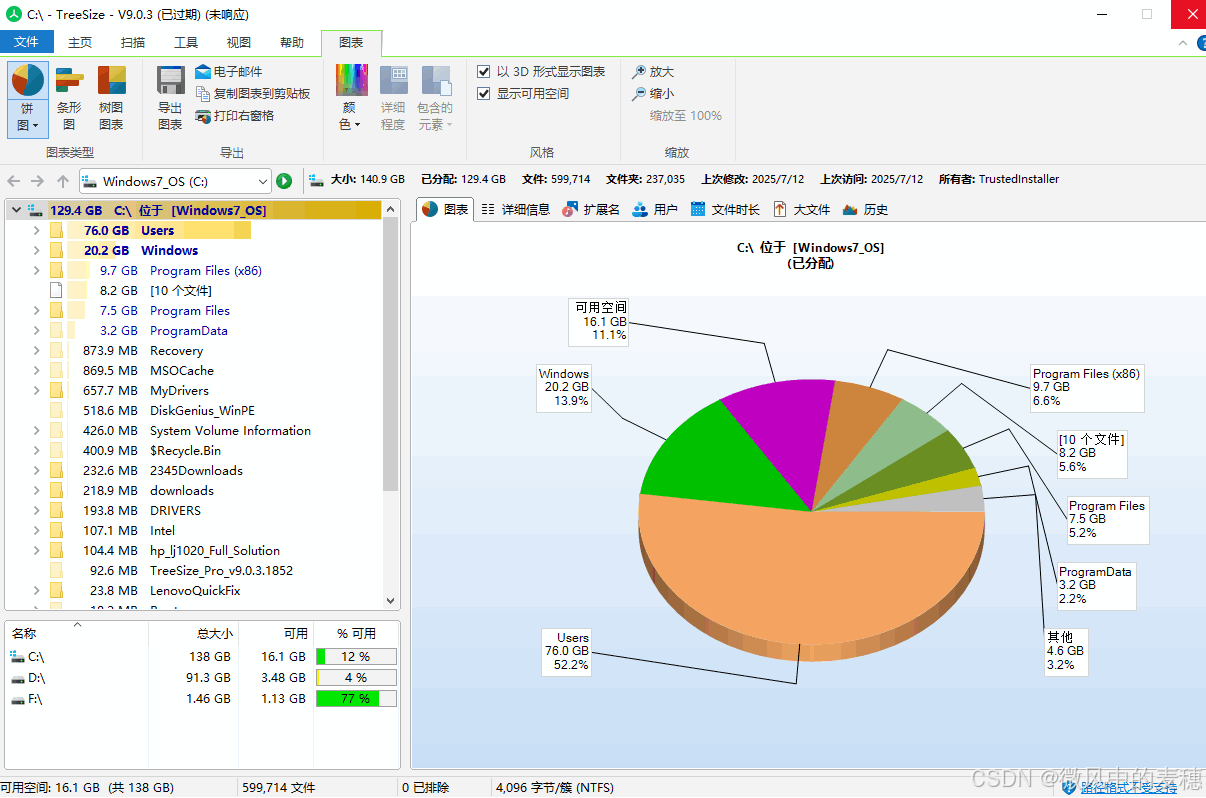Sort the drive list by 名称 column

tap(76, 633)
